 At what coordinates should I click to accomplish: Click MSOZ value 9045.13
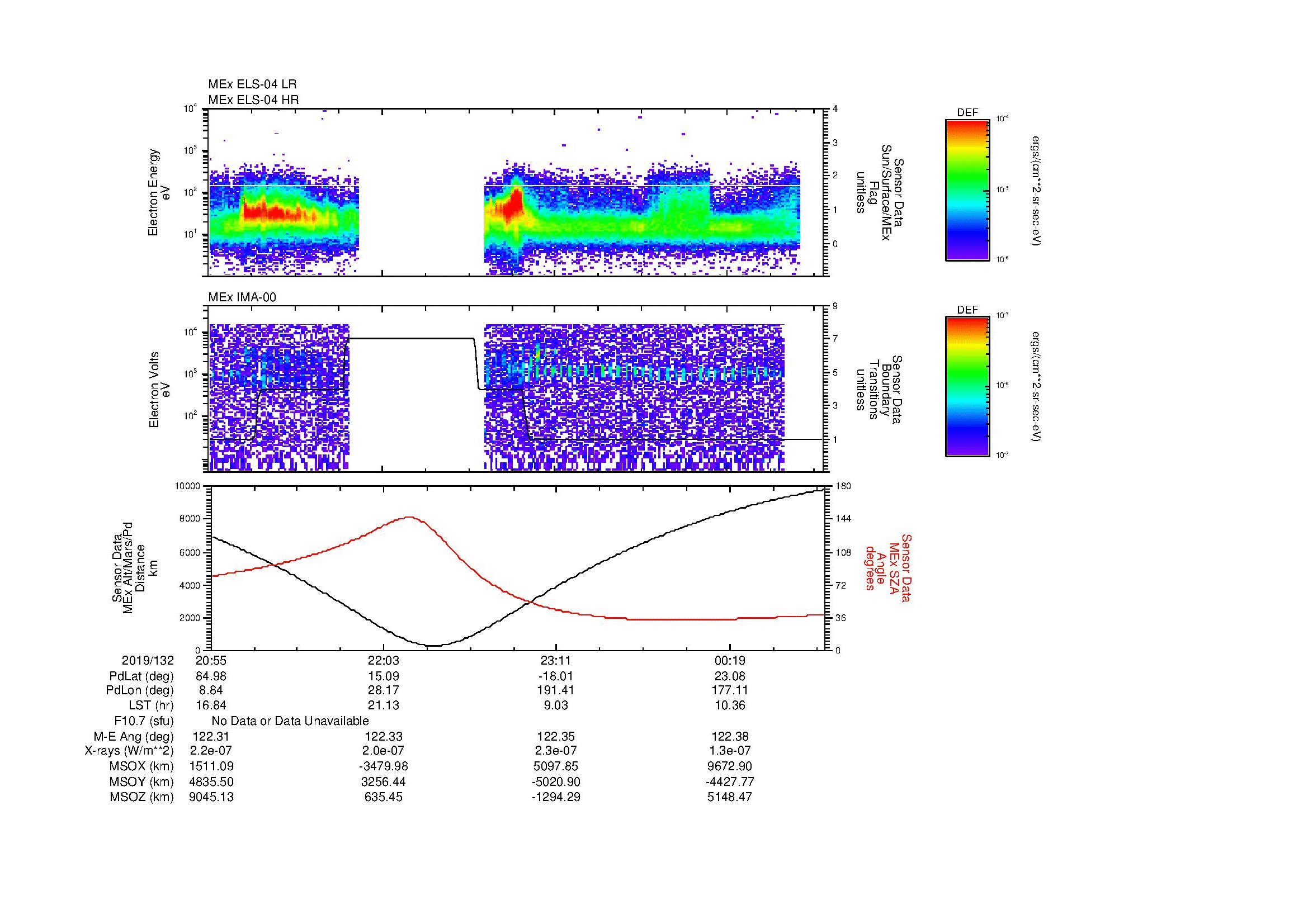point(211,797)
